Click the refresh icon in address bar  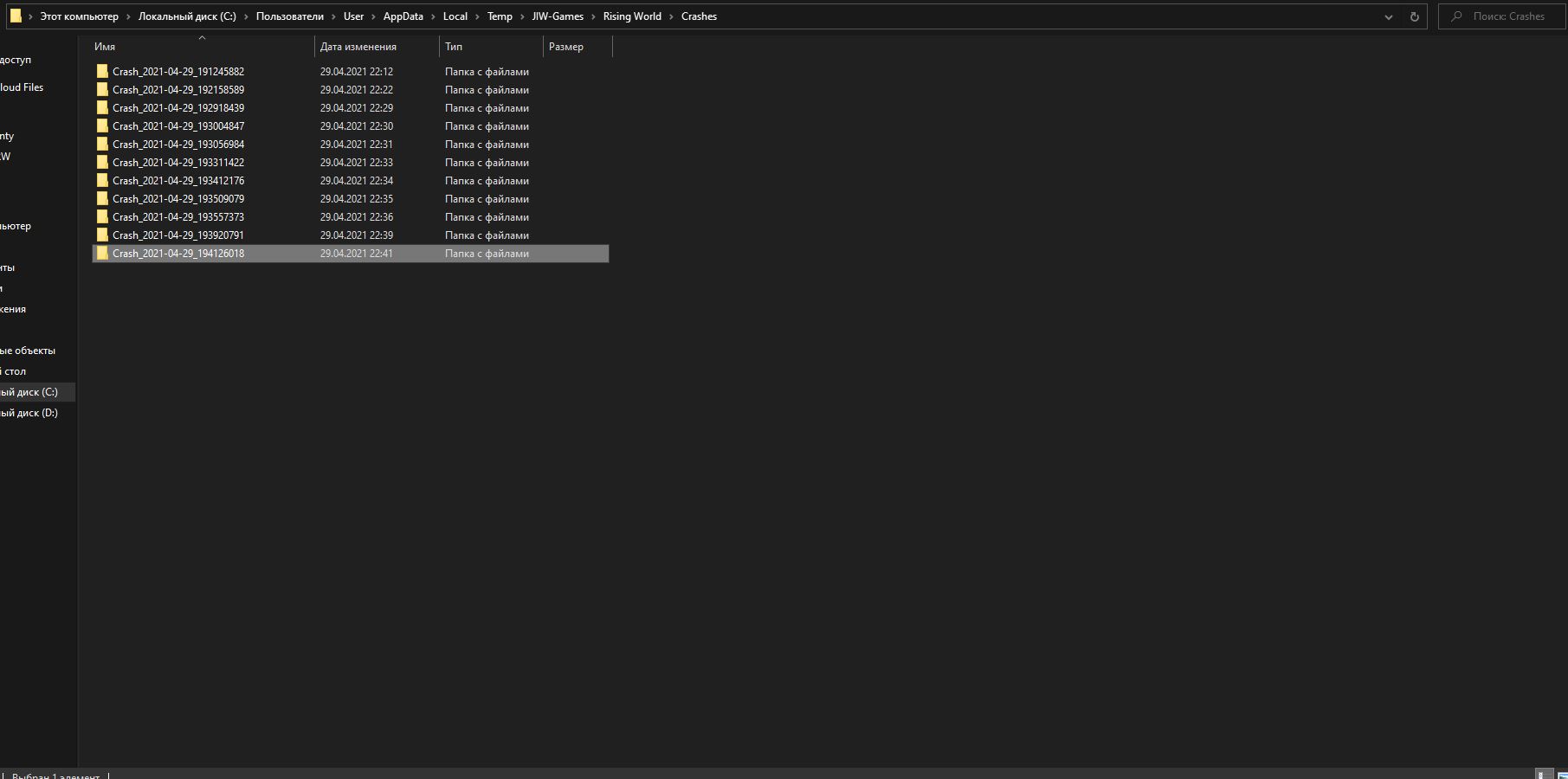[1415, 16]
